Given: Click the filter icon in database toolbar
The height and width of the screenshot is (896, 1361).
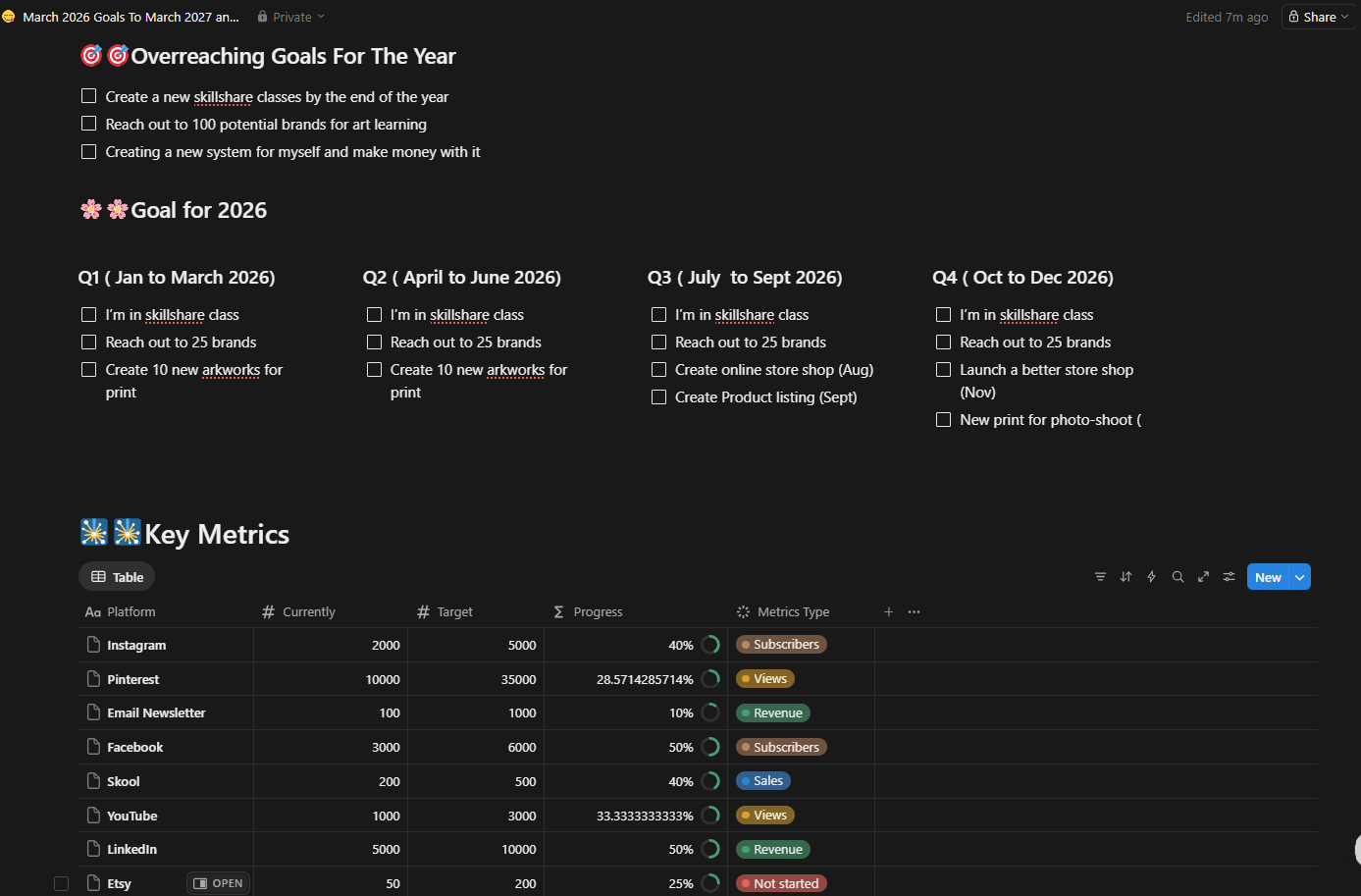Looking at the screenshot, I should tap(1100, 577).
